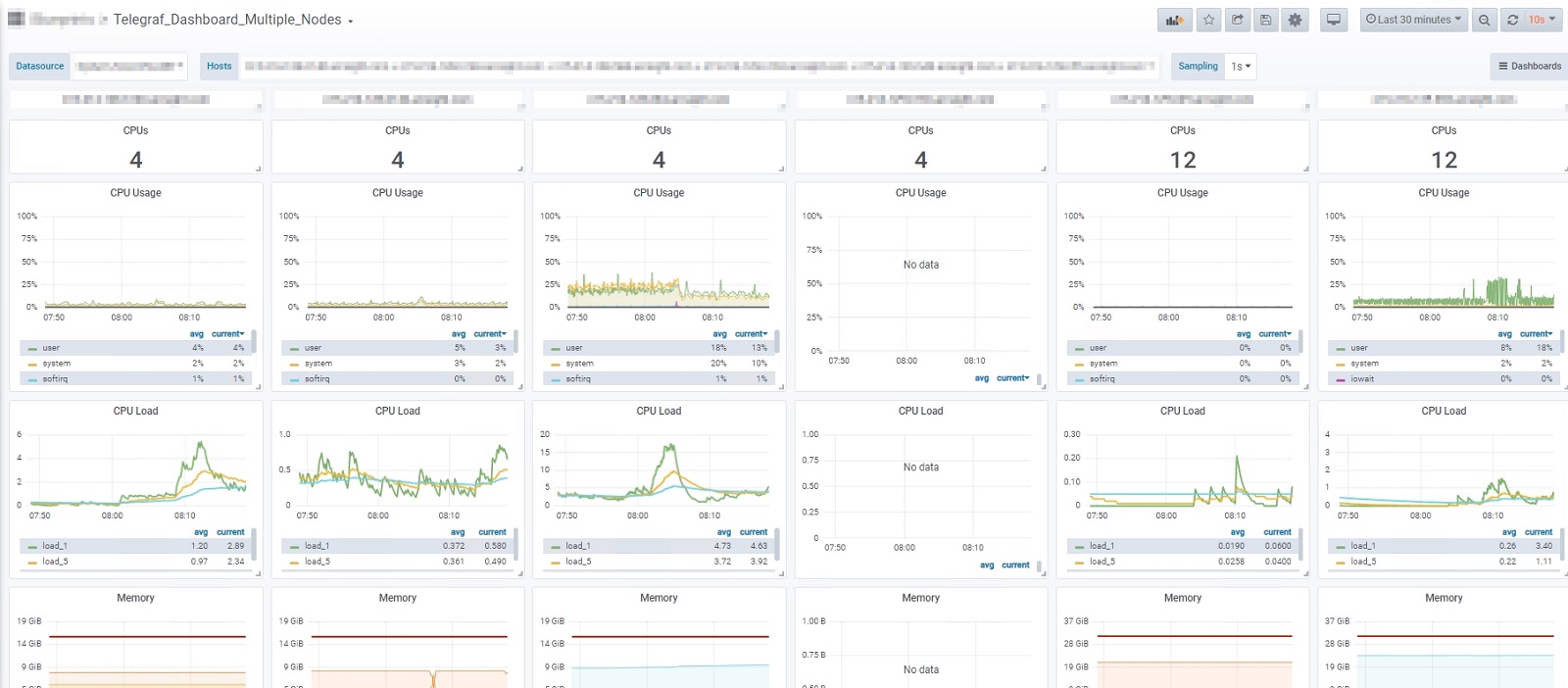Viewport: 1568px width, 688px height.
Task: Toggle user series in first CPU Usage legend
Action: pyautogui.click(x=51, y=348)
